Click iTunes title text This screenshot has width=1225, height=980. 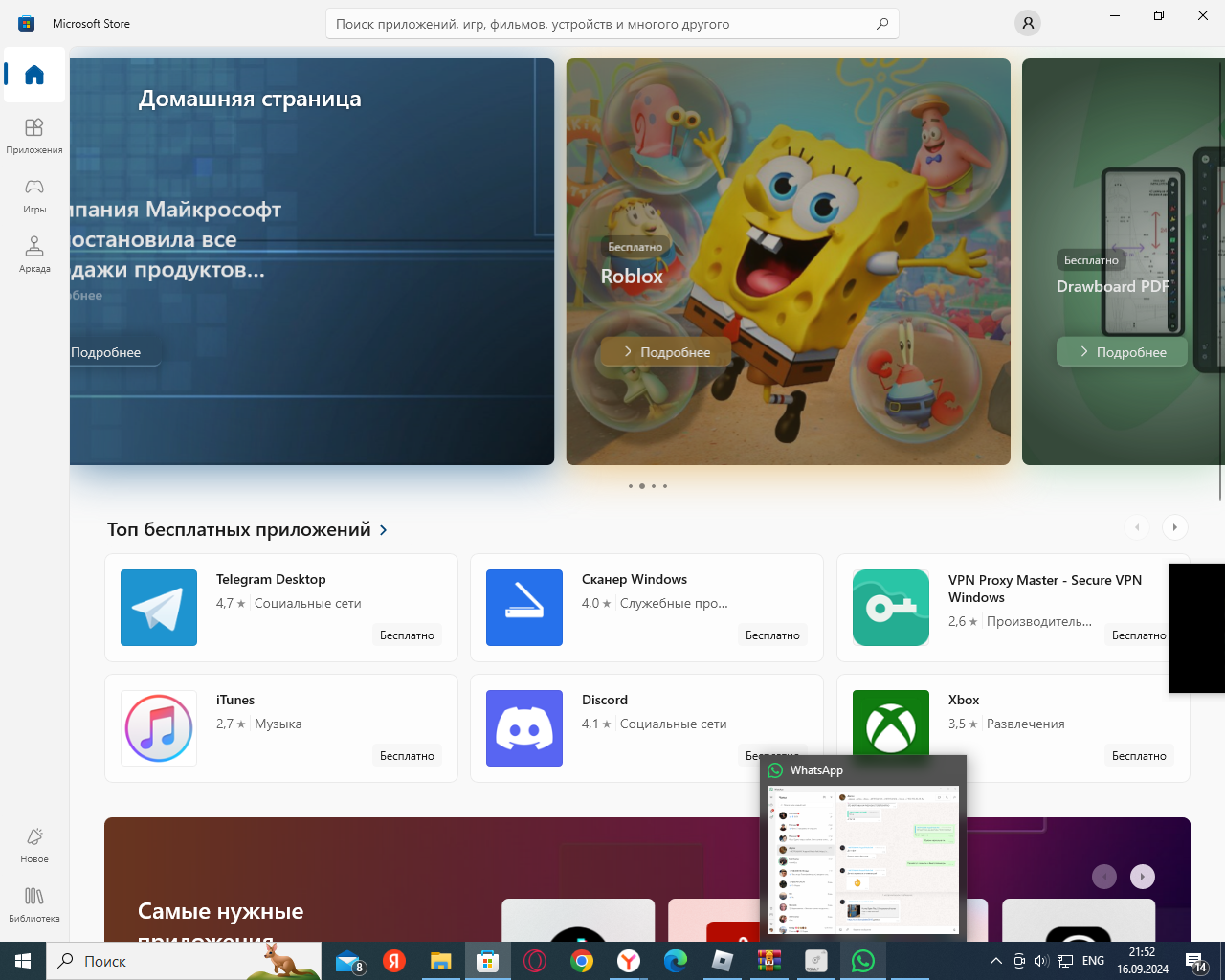coord(235,700)
